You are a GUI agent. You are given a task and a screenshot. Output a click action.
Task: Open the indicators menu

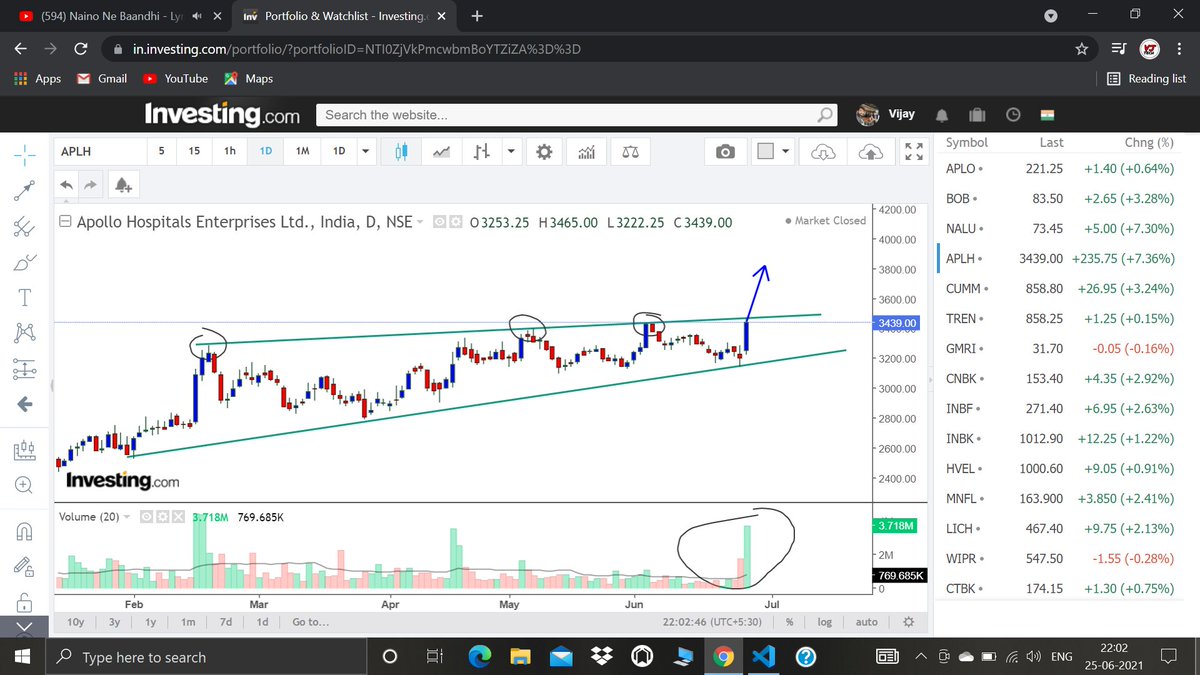(x=587, y=152)
